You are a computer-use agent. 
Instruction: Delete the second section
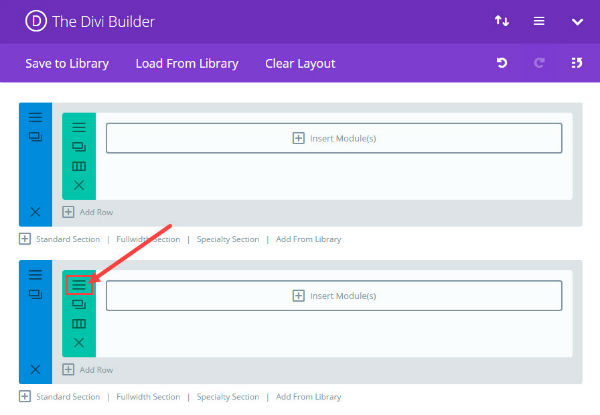[35, 369]
